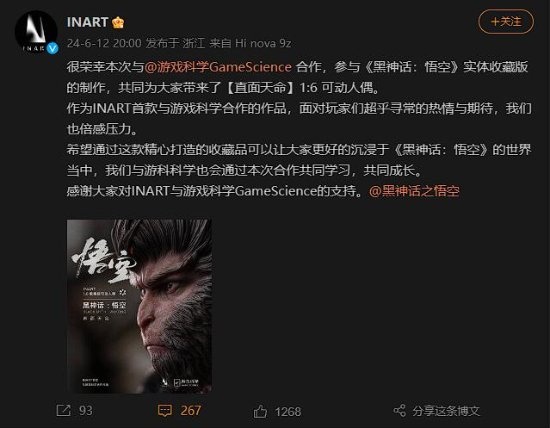Click the 93 repost count

click(86, 410)
